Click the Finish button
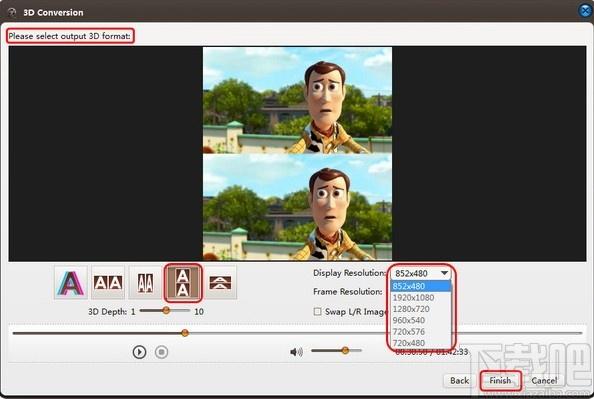 tap(500, 380)
